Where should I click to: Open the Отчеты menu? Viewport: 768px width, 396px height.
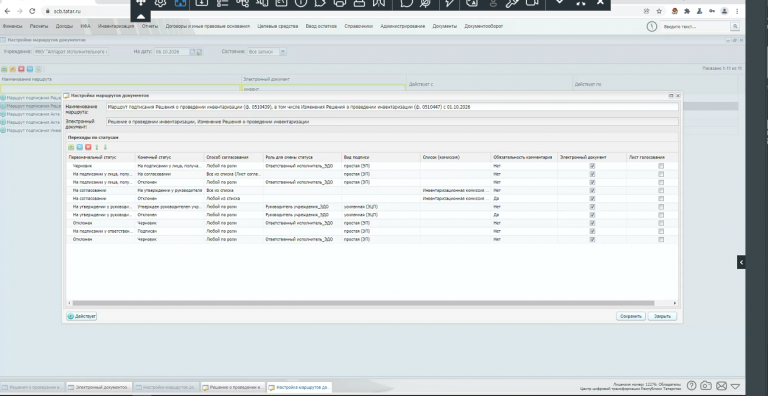coord(150,26)
